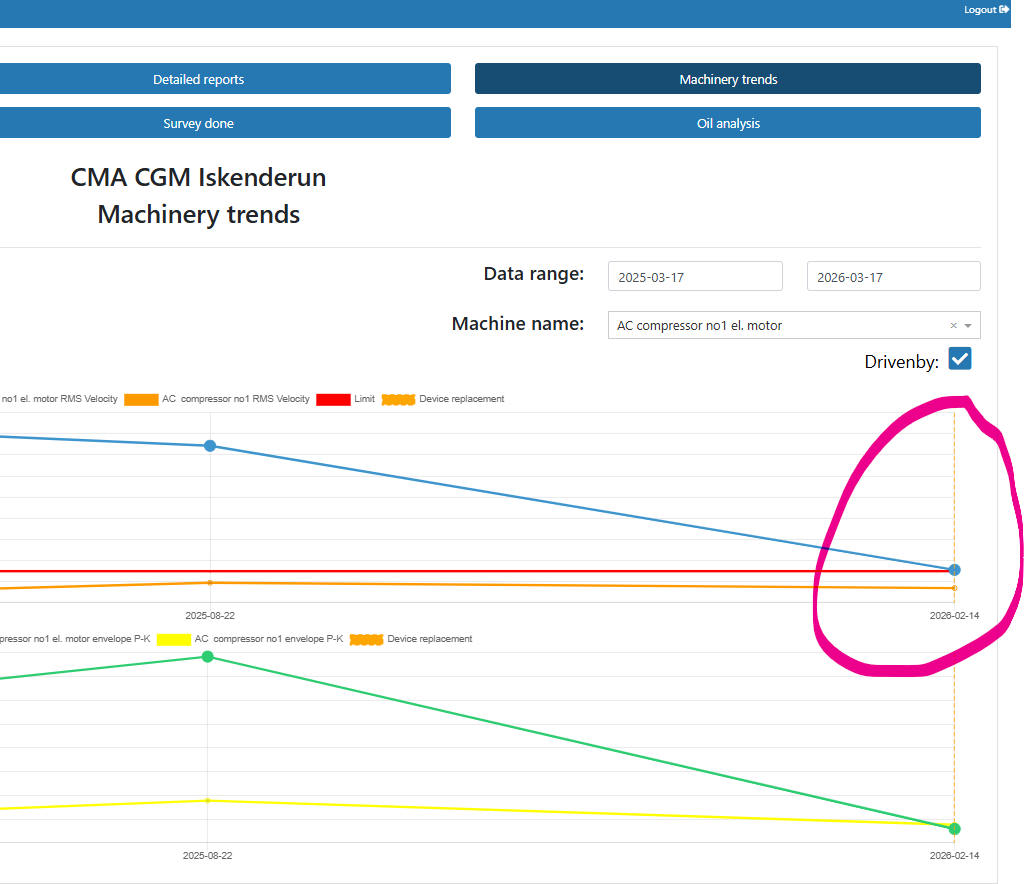Screen dimensions: 1025x884
Task: Click the start date field showing 2025-03-17
Action: pyautogui.click(x=695, y=277)
